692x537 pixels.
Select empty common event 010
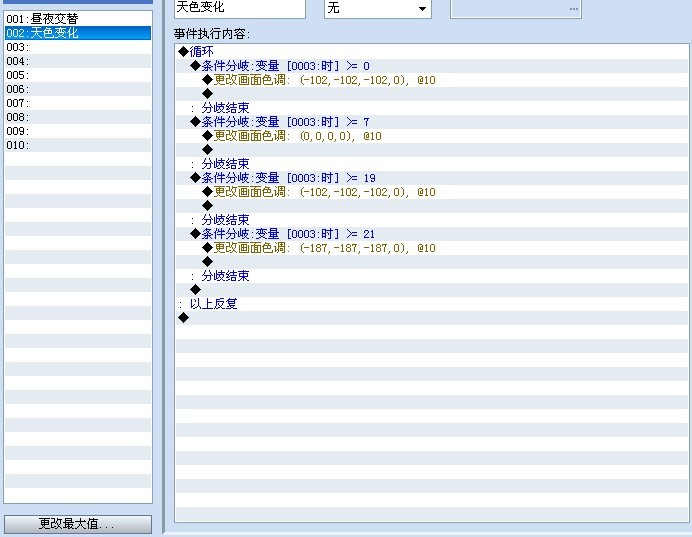pos(78,145)
